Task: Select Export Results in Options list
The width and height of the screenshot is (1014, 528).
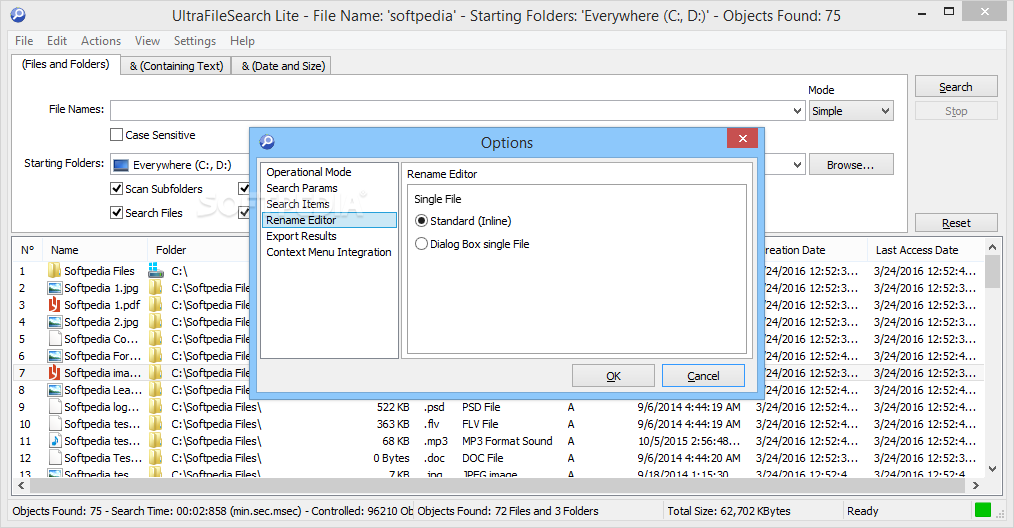Action: (301, 236)
